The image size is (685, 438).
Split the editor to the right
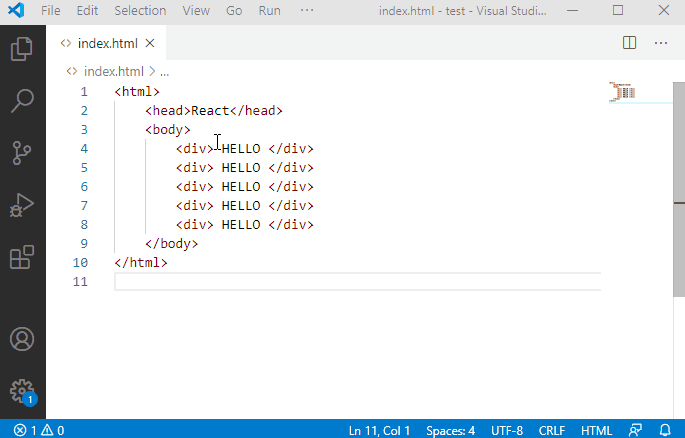click(x=629, y=43)
